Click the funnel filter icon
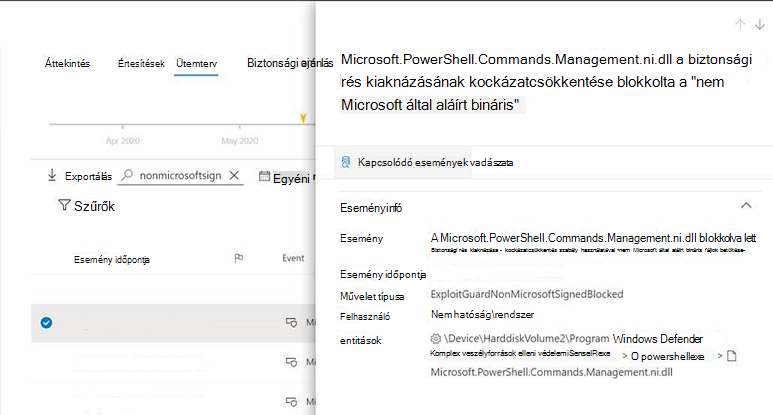The width and height of the screenshot is (773, 415). 64,205
